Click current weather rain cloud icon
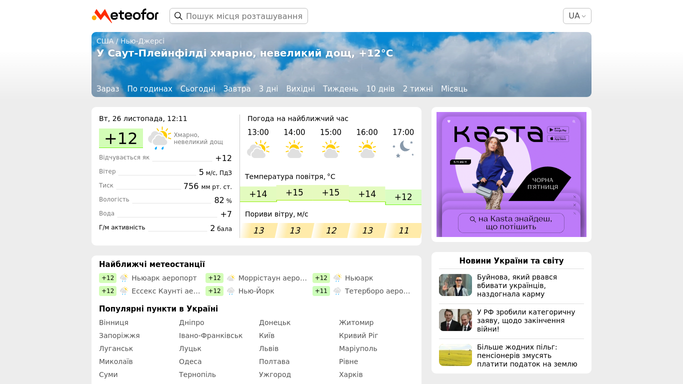Viewport: 683px width, 384px height. (x=159, y=138)
